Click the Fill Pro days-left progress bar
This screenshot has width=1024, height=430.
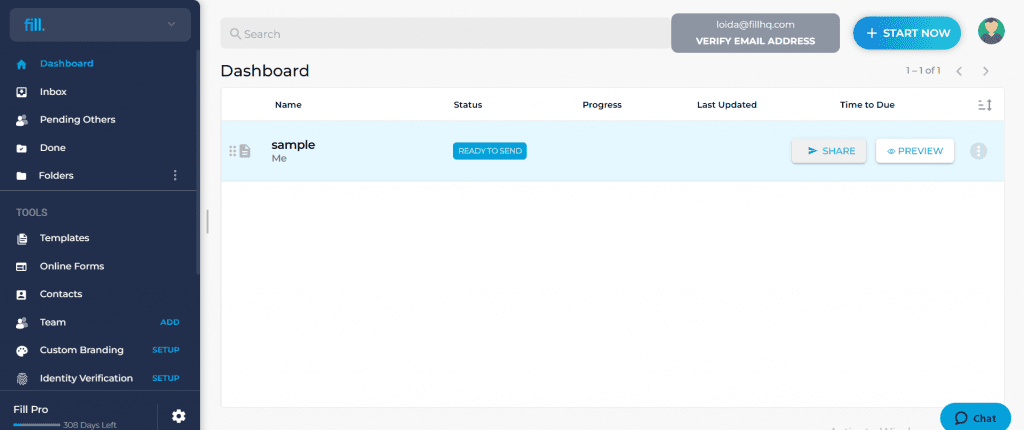pos(37,425)
